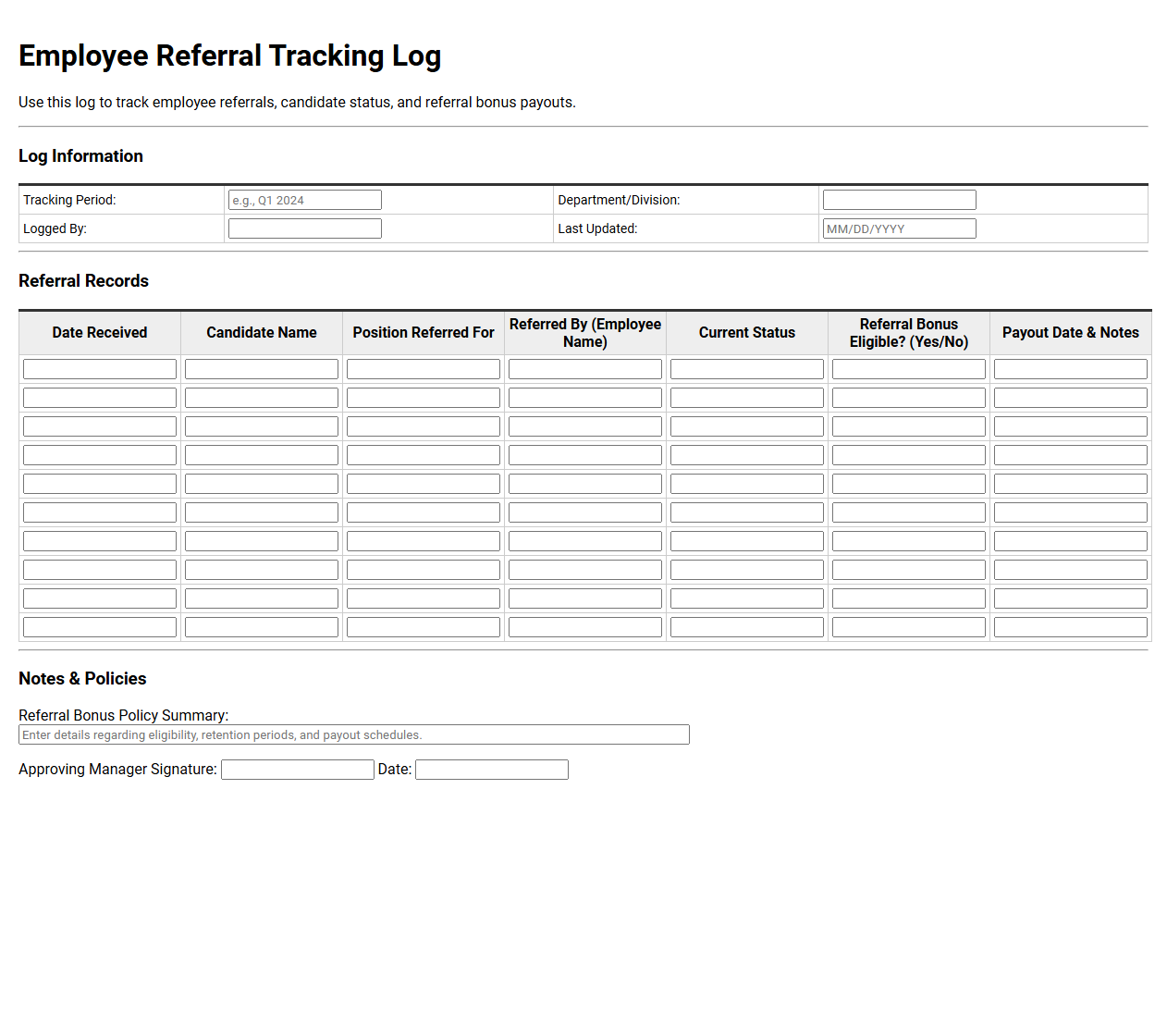Click the Department/Division input field
Image resolution: width=1167 pixels, height=1036 pixels.
click(900, 200)
